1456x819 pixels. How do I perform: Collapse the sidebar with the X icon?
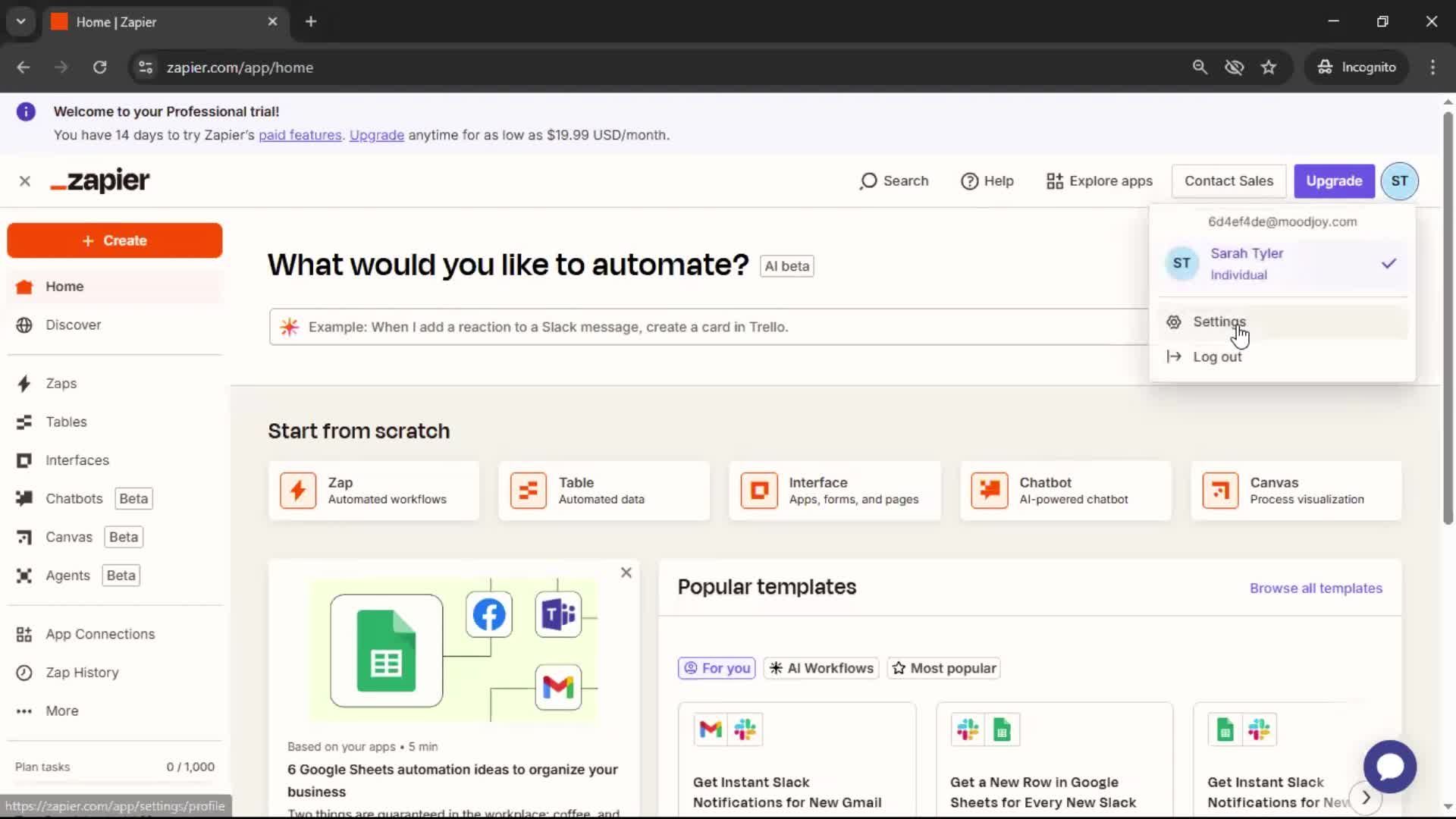coord(25,181)
